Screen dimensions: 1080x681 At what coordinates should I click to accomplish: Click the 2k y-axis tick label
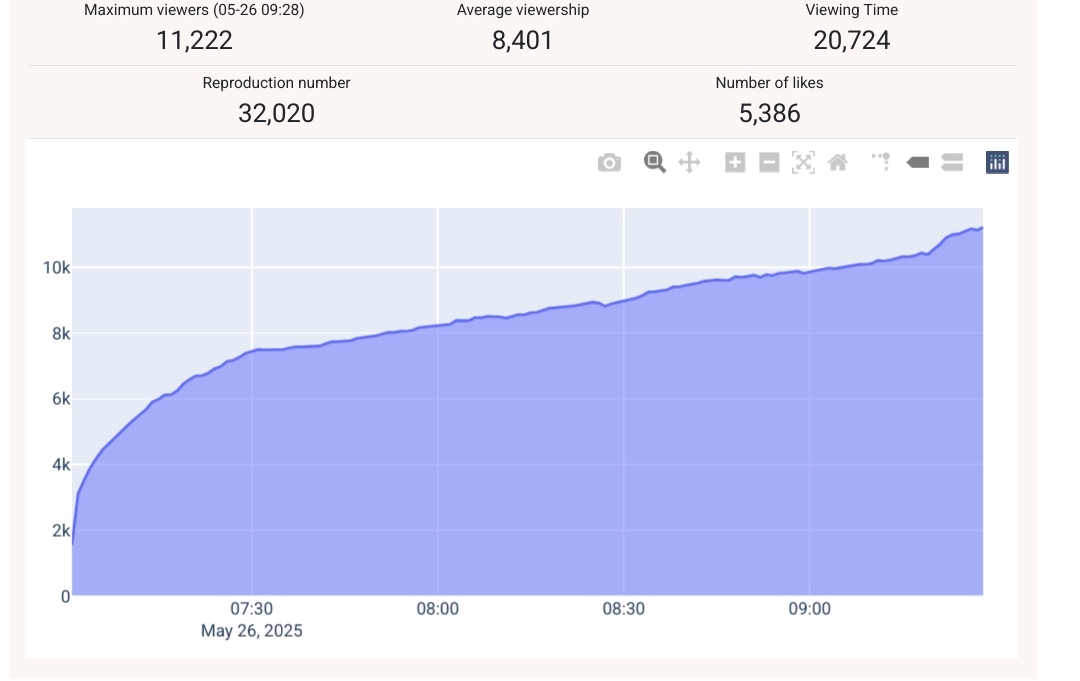(x=61, y=531)
